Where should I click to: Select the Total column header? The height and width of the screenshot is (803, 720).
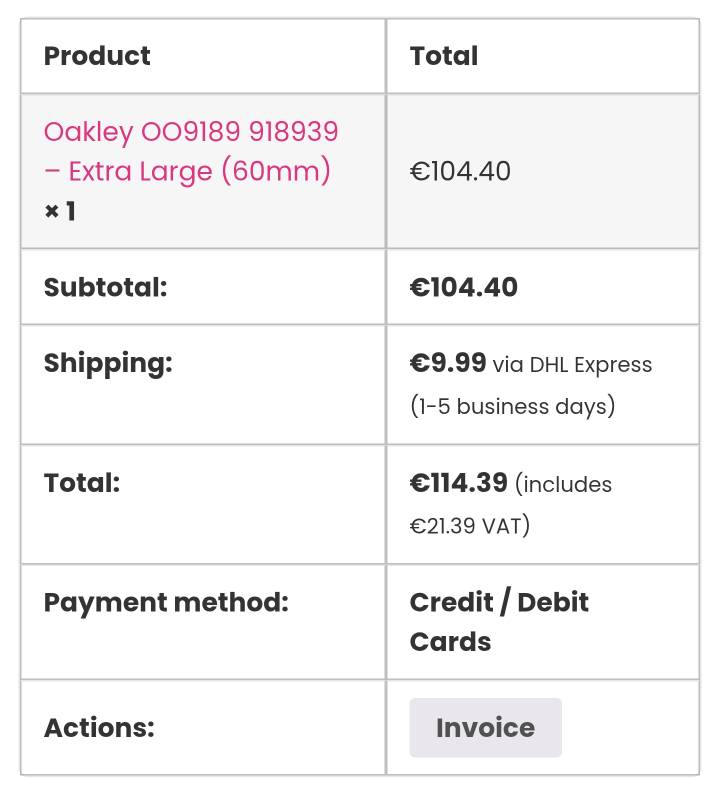[444, 56]
